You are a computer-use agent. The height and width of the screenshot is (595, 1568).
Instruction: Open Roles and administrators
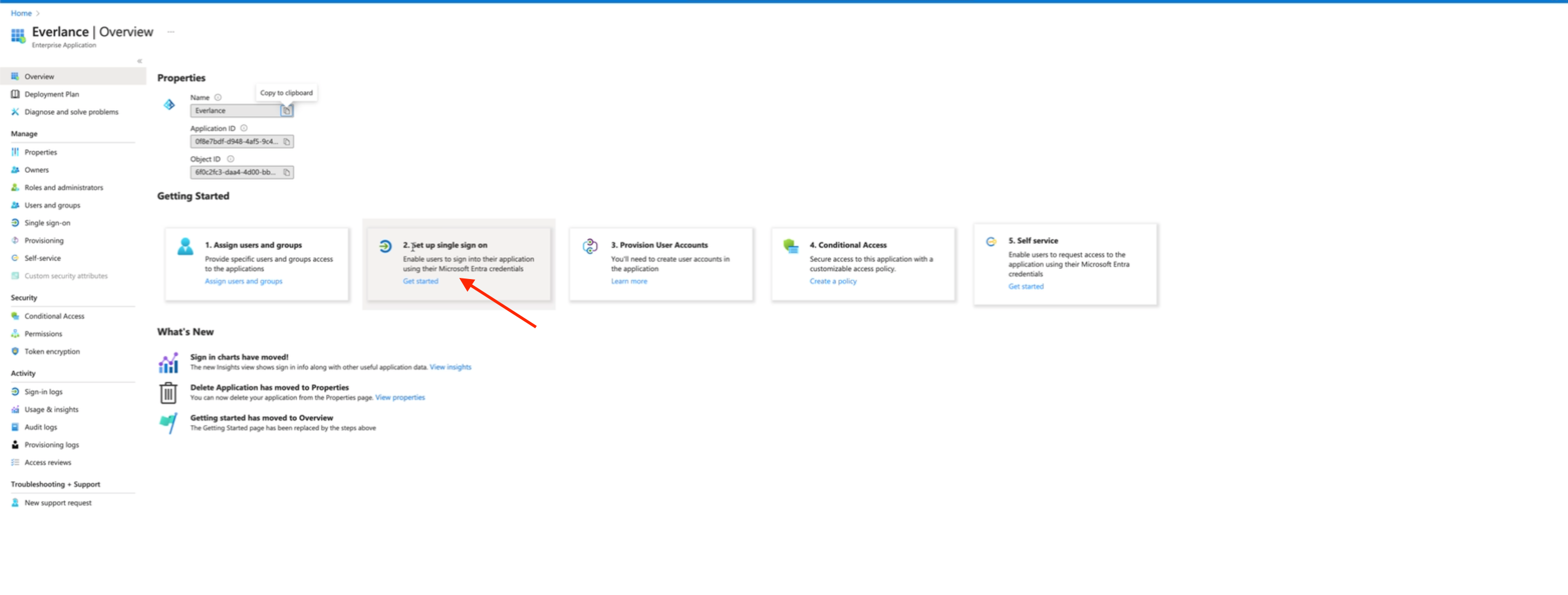click(x=63, y=187)
